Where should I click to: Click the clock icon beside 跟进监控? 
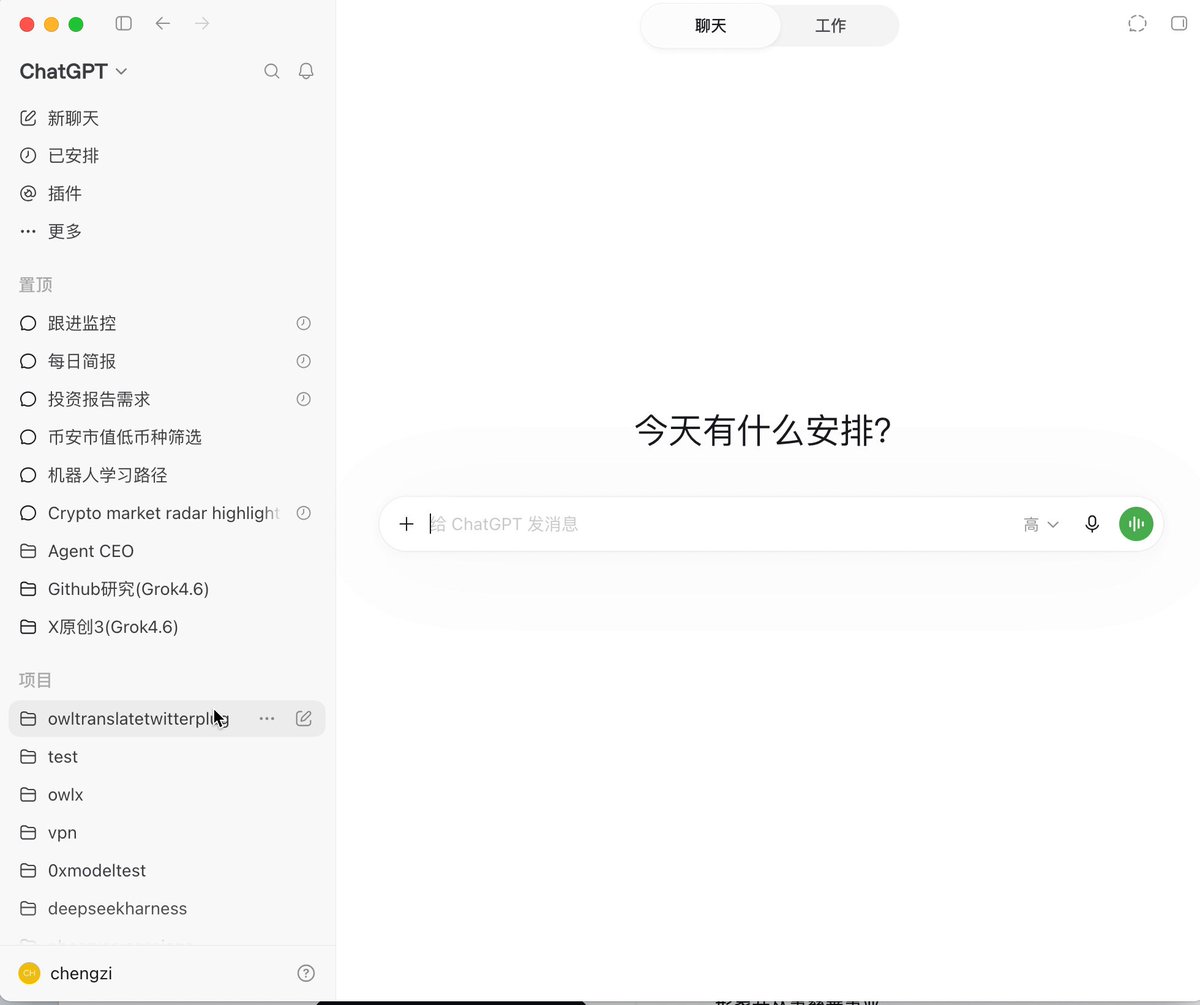tap(304, 323)
